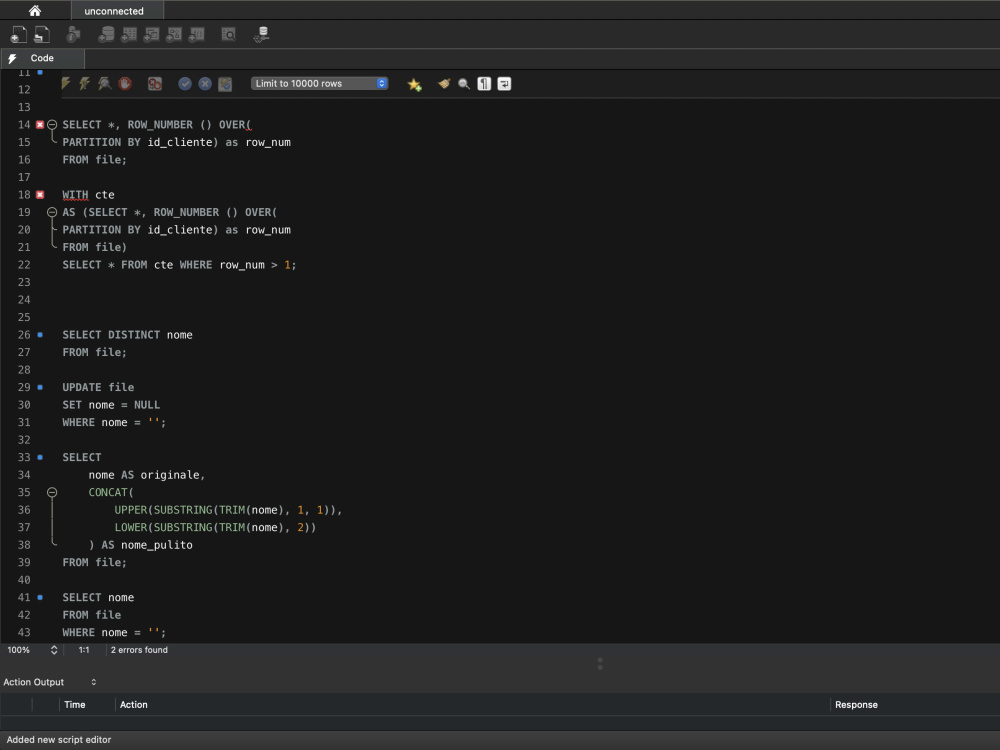Screen dimensions: 1000x750
Task: Click the statement marker on line 26
Action: pyautogui.click(x=40, y=335)
